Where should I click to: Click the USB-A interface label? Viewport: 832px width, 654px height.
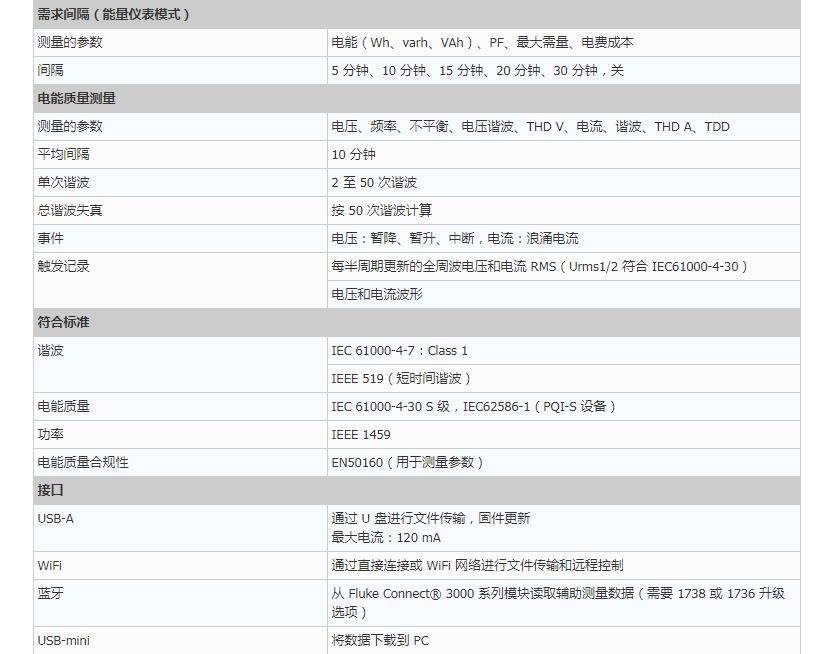56,519
